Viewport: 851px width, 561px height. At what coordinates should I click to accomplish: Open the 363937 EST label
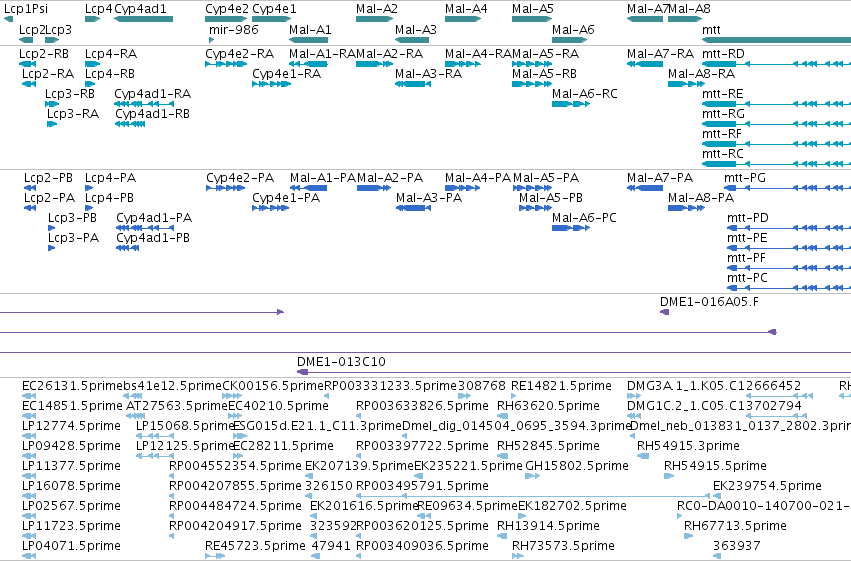(x=736, y=546)
